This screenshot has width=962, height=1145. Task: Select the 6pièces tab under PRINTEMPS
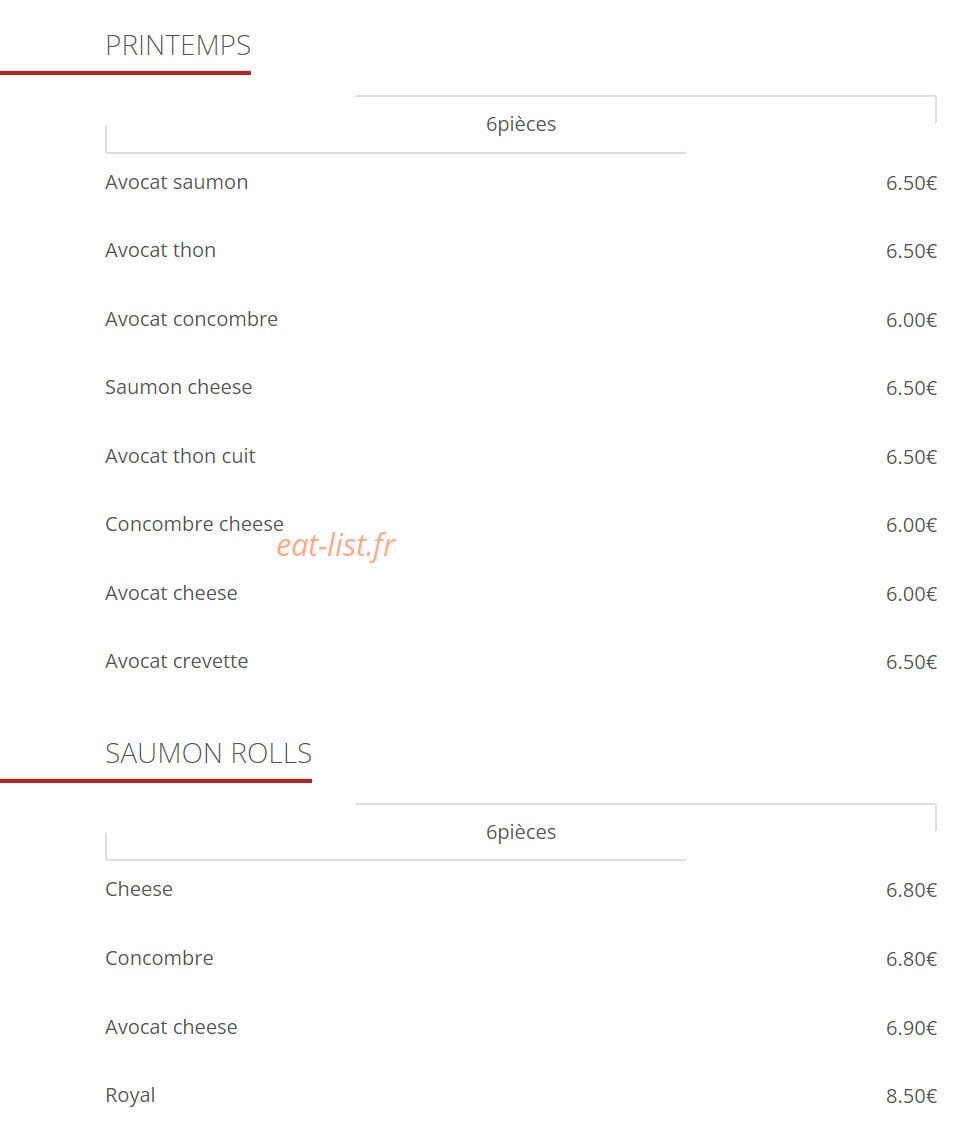click(x=521, y=124)
